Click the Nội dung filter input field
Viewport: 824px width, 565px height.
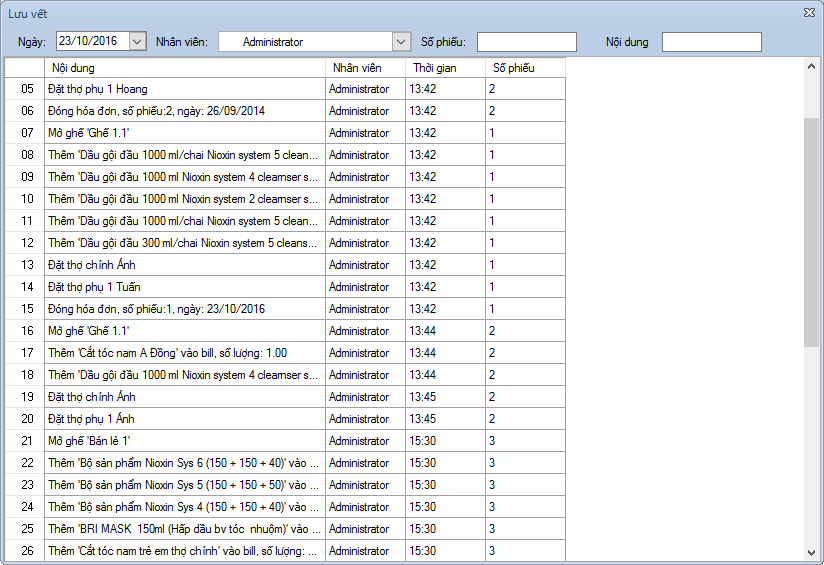pos(712,42)
